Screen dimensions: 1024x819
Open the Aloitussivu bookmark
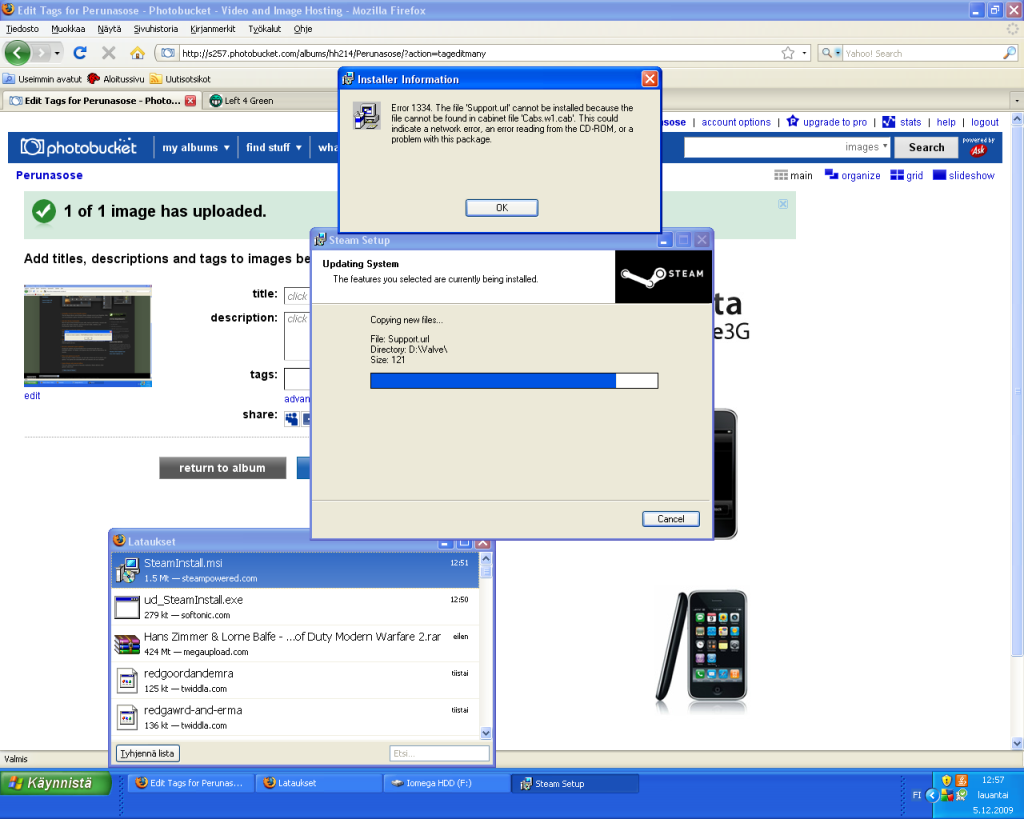(x=116, y=79)
